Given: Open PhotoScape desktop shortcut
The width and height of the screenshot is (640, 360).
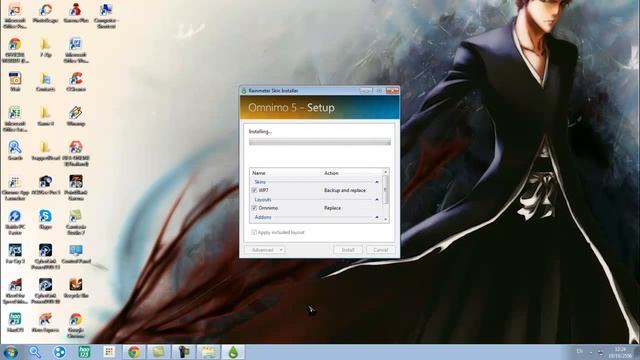Looking at the screenshot, I should [45, 14].
